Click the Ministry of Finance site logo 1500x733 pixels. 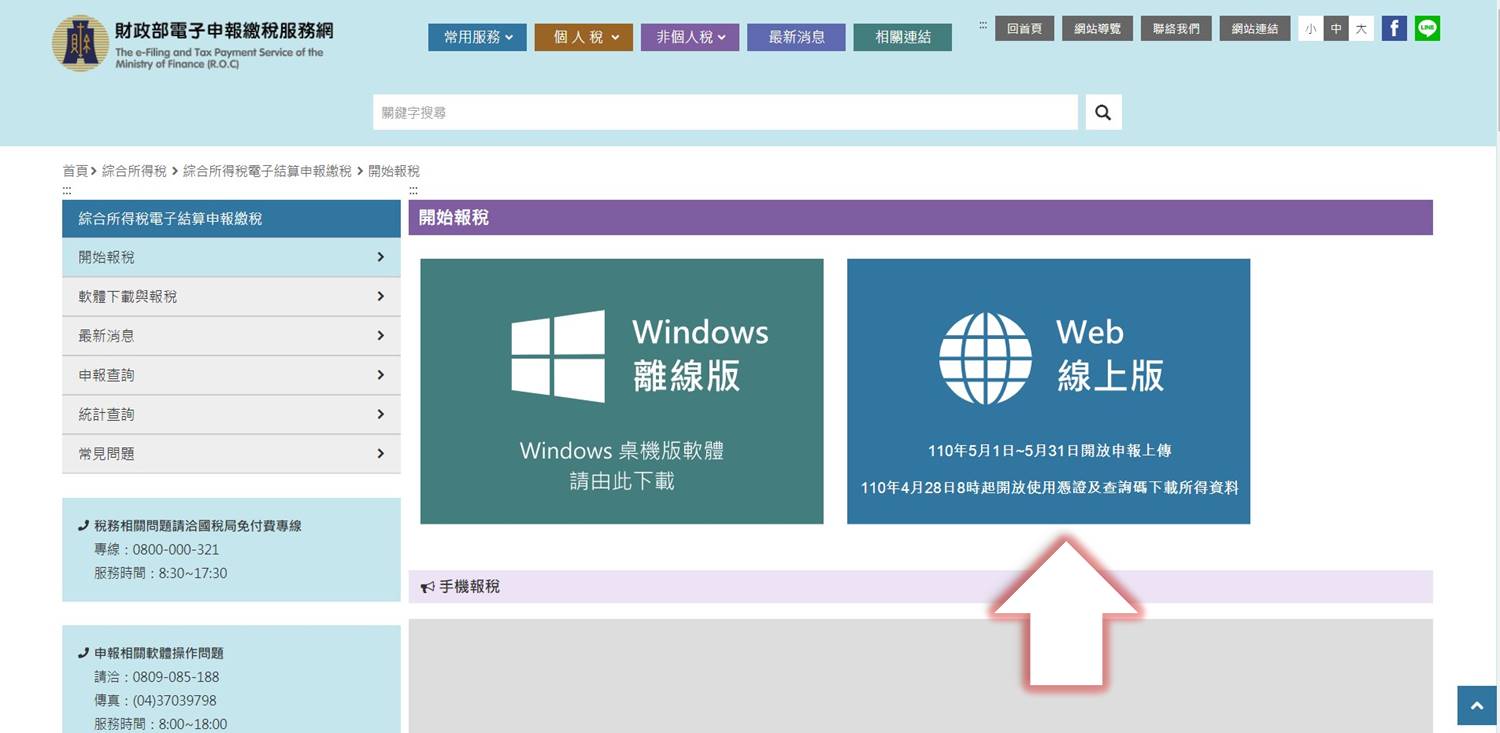pyautogui.click(x=193, y=43)
